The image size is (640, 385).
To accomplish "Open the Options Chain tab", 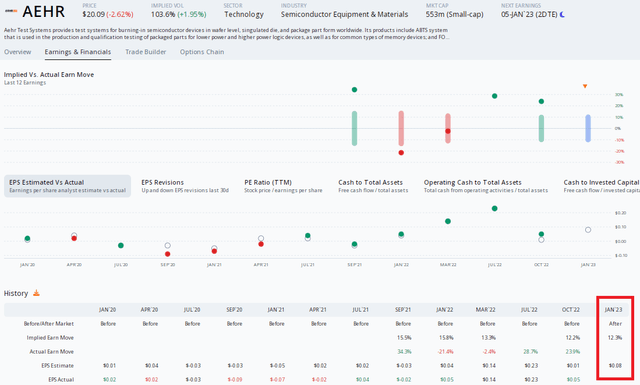I will pyautogui.click(x=202, y=52).
